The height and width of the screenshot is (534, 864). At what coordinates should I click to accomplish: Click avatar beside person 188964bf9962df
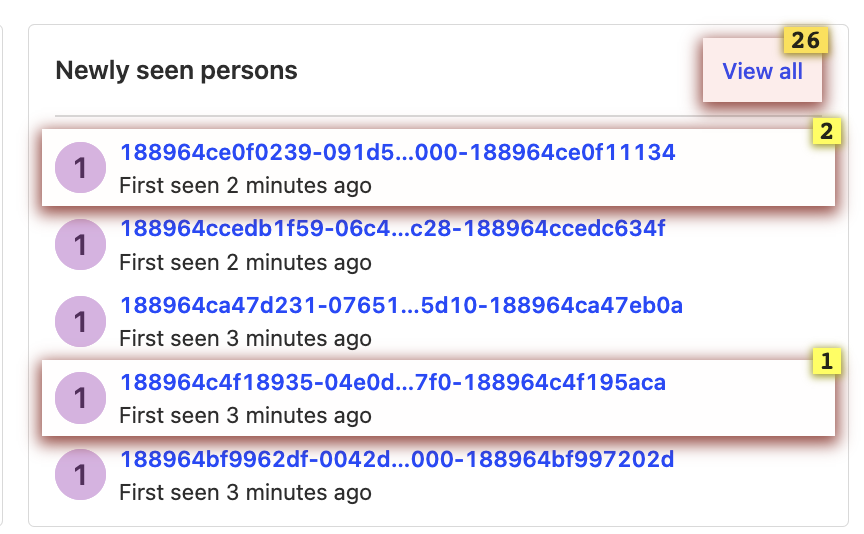point(81,475)
